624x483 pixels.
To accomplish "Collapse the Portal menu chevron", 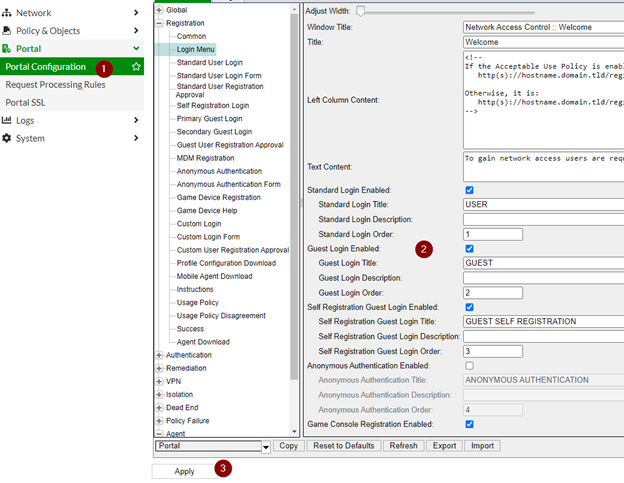I will [136, 49].
